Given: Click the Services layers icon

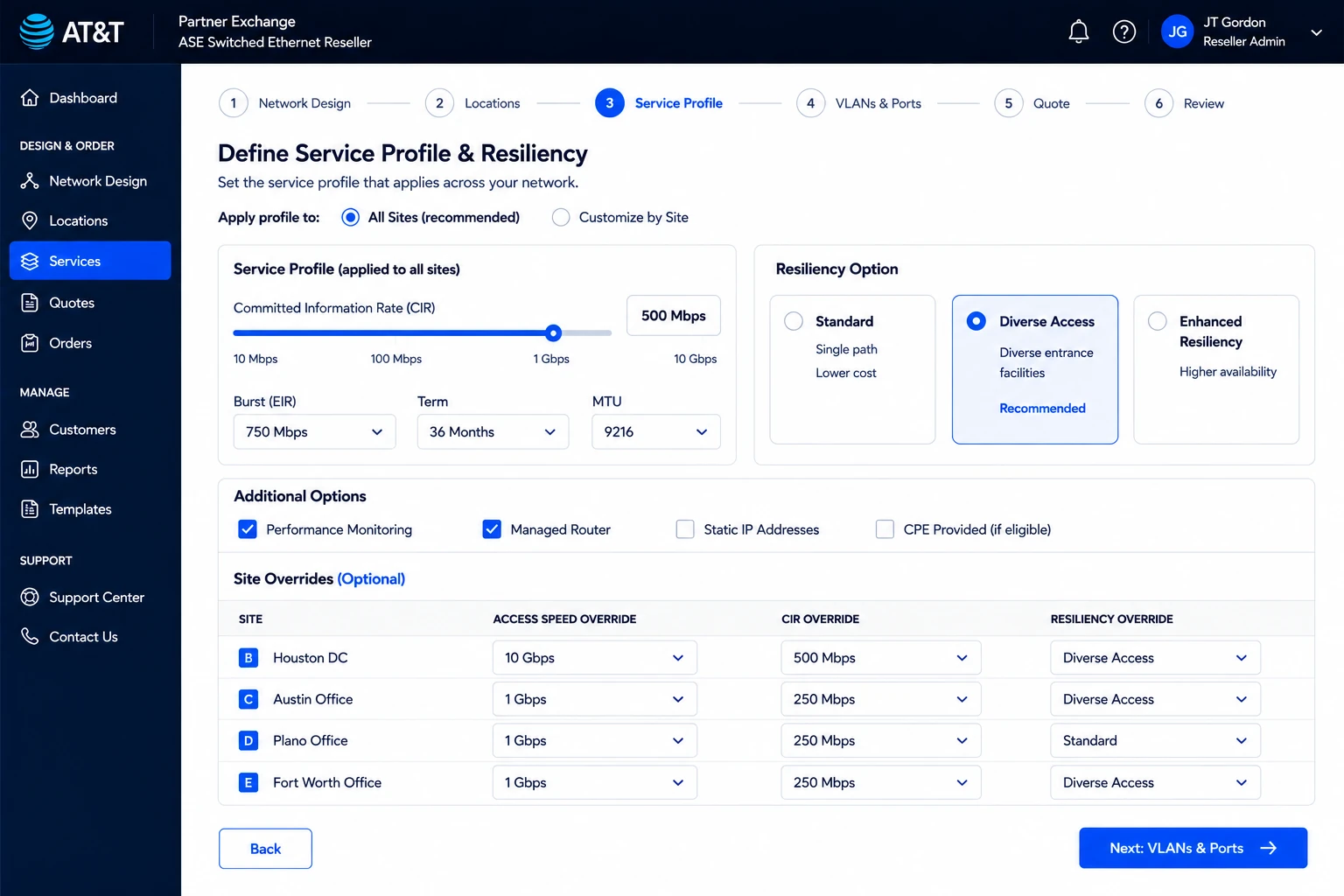Looking at the screenshot, I should tap(30, 261).
